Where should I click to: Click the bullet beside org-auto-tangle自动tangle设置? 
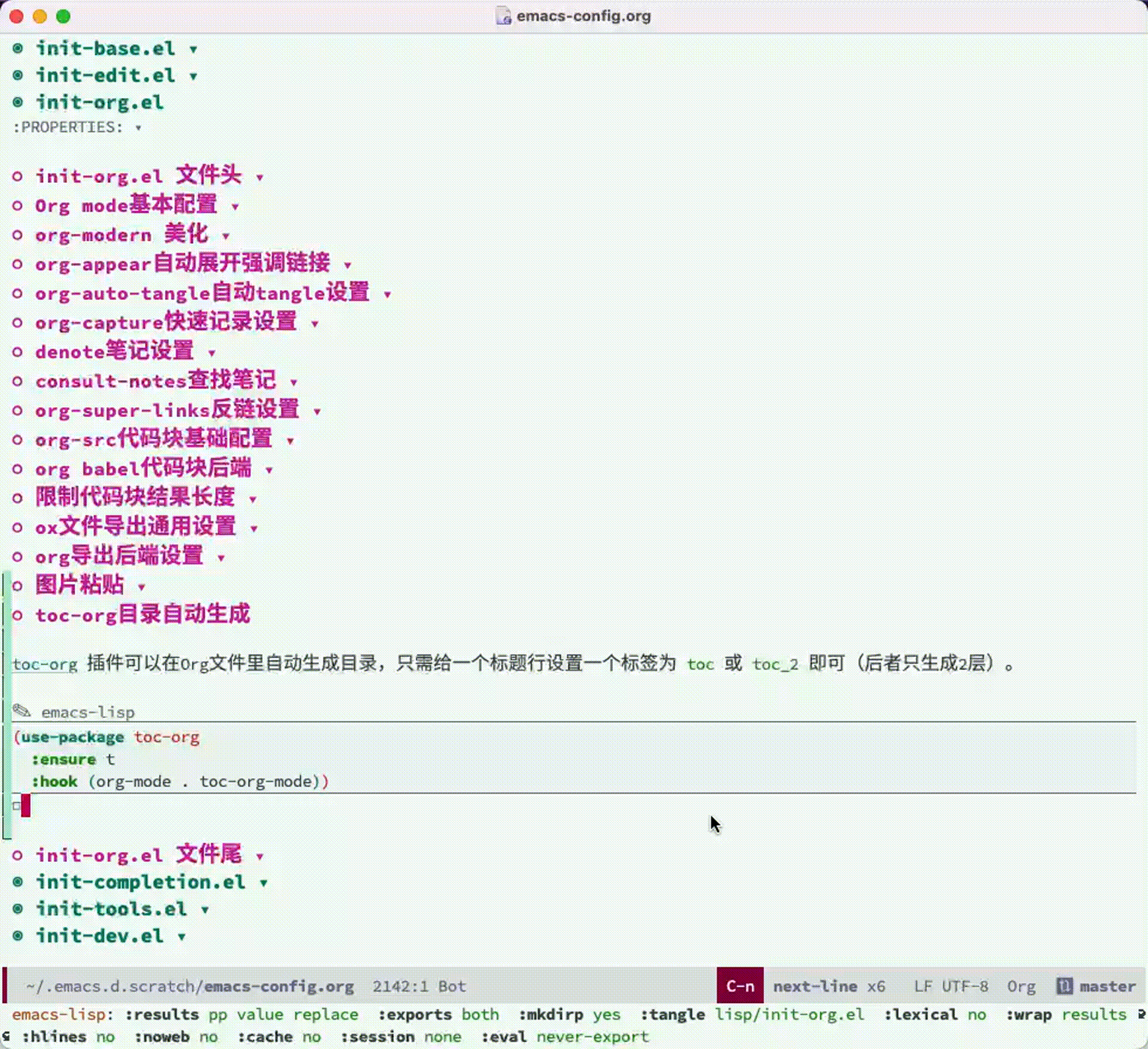coord(18,293)
